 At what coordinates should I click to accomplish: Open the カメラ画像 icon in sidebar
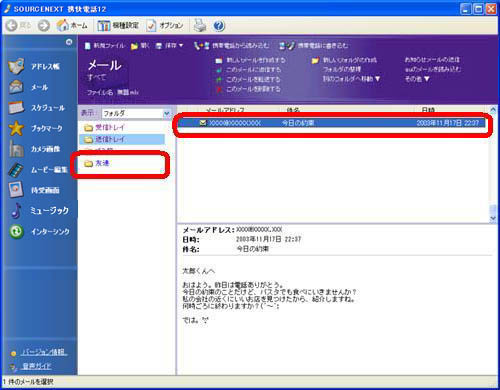click(x=16, y=149)
